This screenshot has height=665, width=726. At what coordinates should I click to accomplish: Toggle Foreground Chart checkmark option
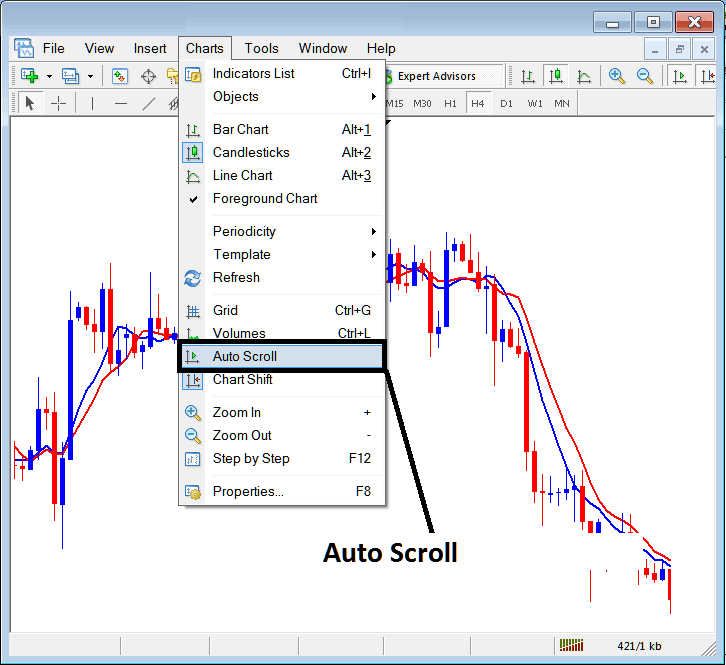click(x=265, y=199)
